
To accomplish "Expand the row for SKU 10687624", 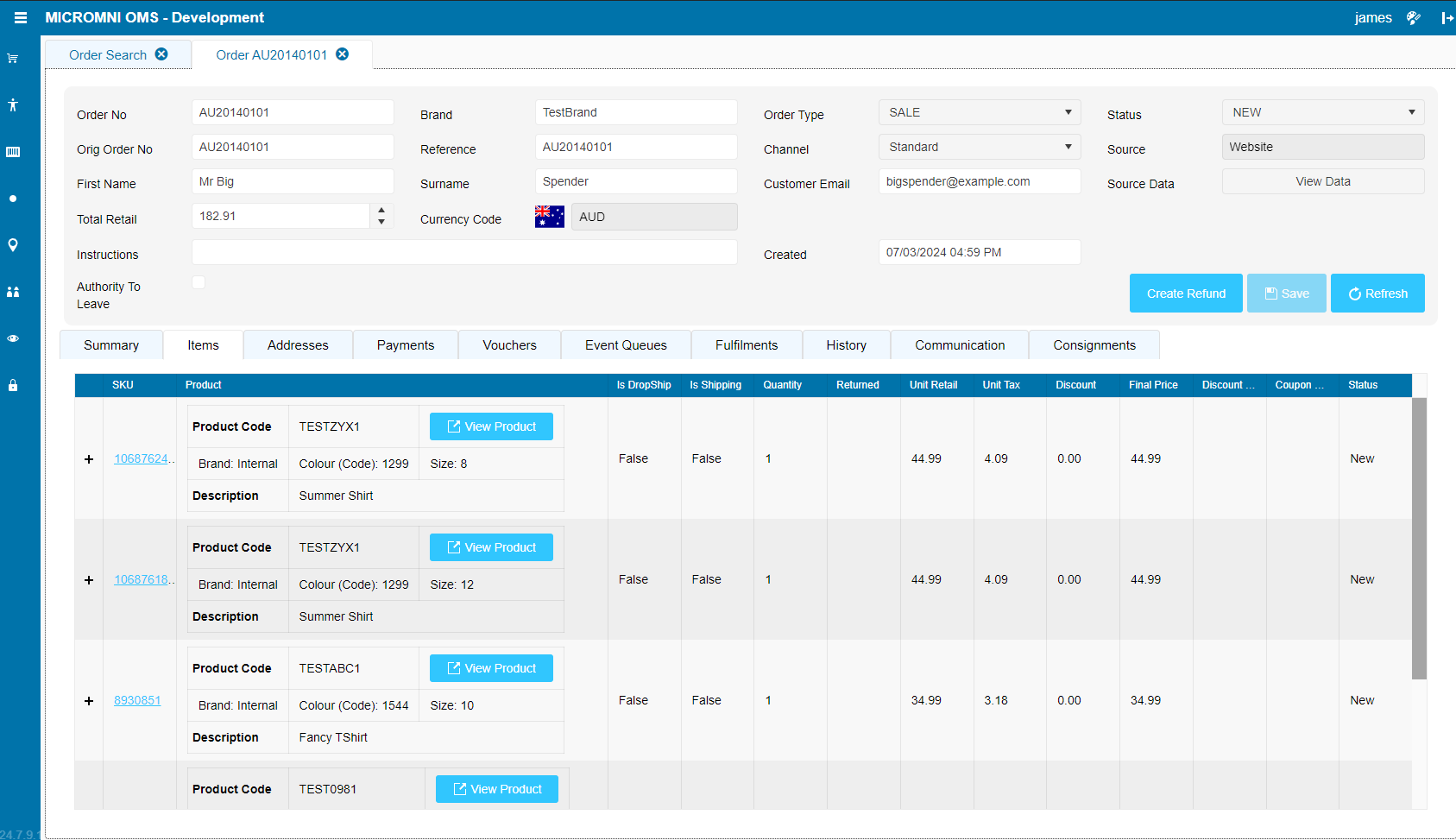I will click(x=89, y=459).
